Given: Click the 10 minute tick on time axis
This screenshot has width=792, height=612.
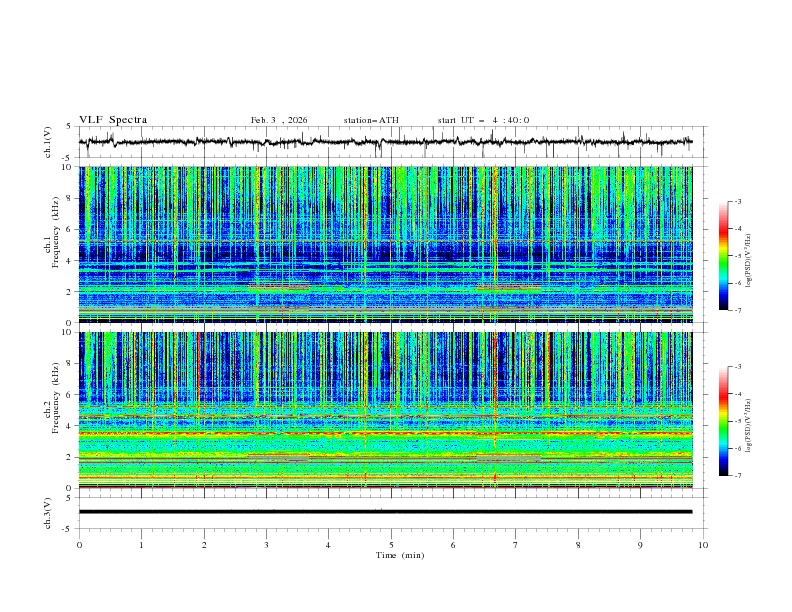Looking at the screenshot, I should coord(704,545).
